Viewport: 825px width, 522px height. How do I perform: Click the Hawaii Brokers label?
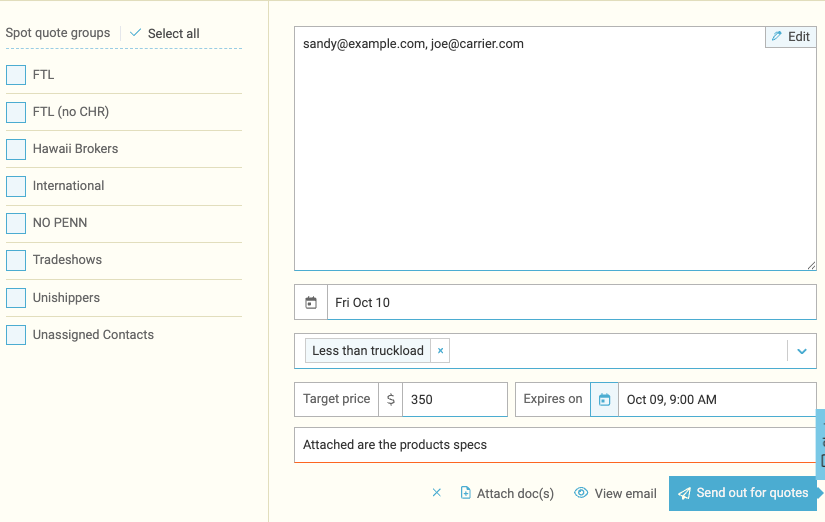75,149
